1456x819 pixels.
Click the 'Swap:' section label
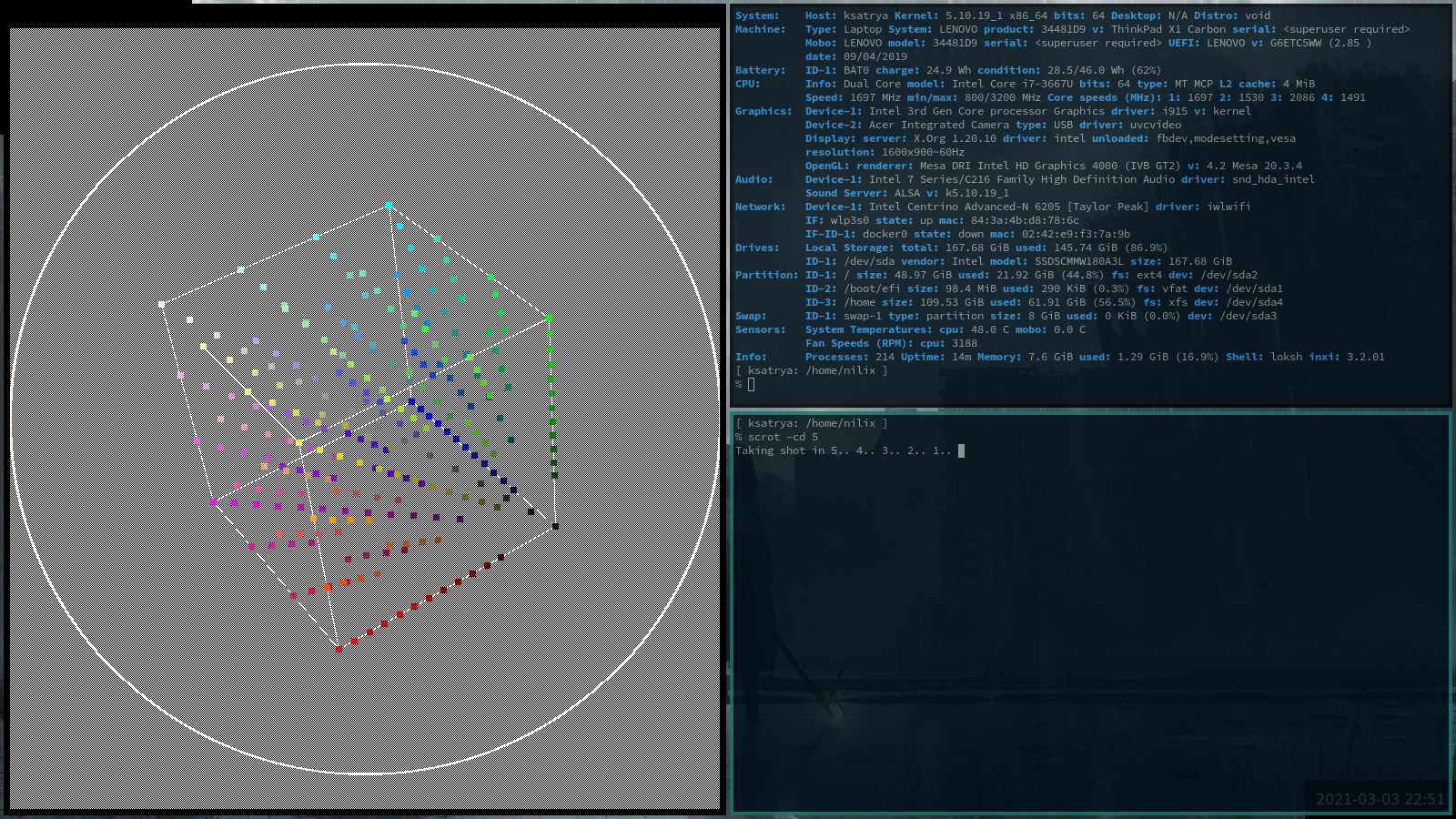pyautogui.click(x=751, y=316)
